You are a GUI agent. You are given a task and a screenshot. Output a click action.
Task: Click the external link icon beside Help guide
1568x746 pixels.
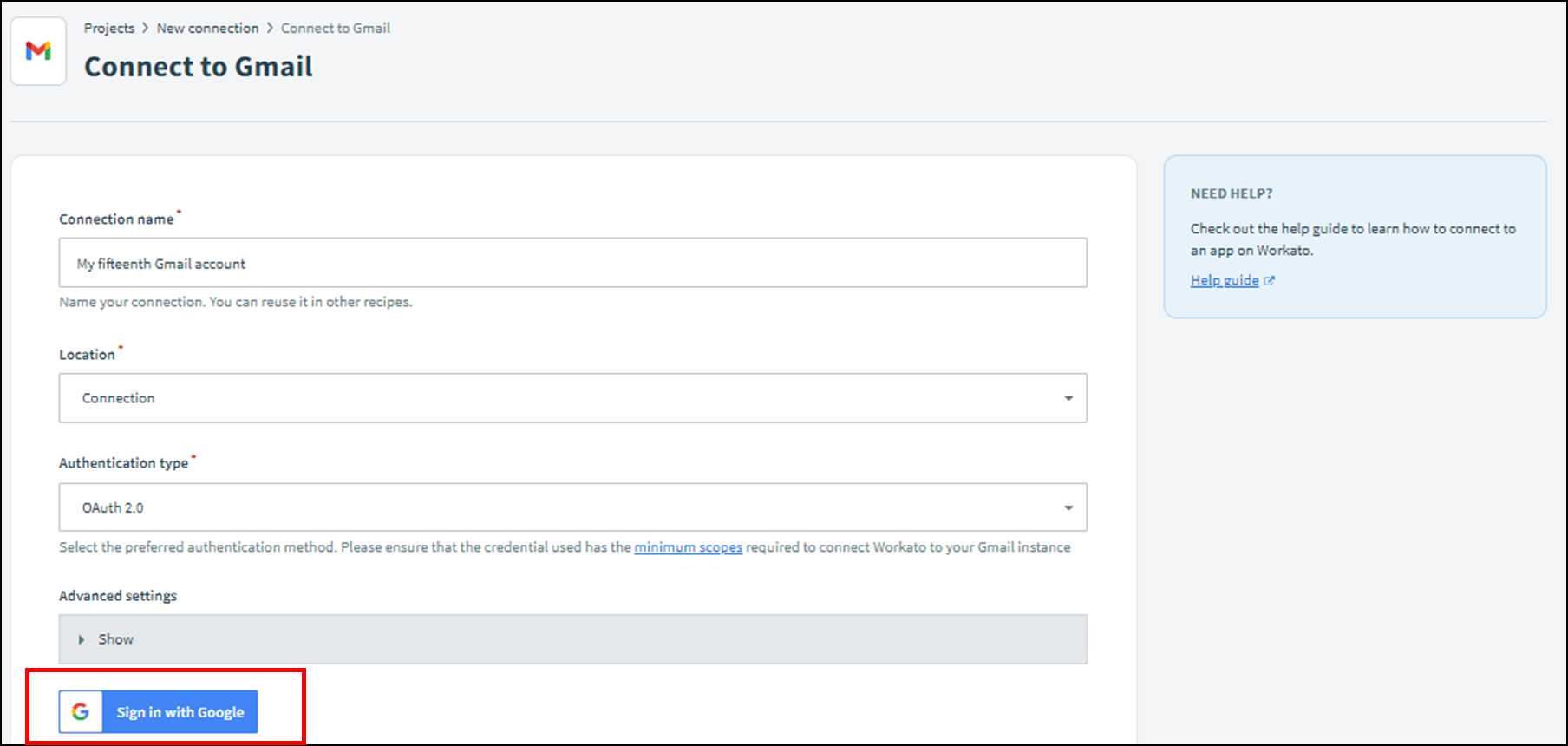click(1270, 281)
